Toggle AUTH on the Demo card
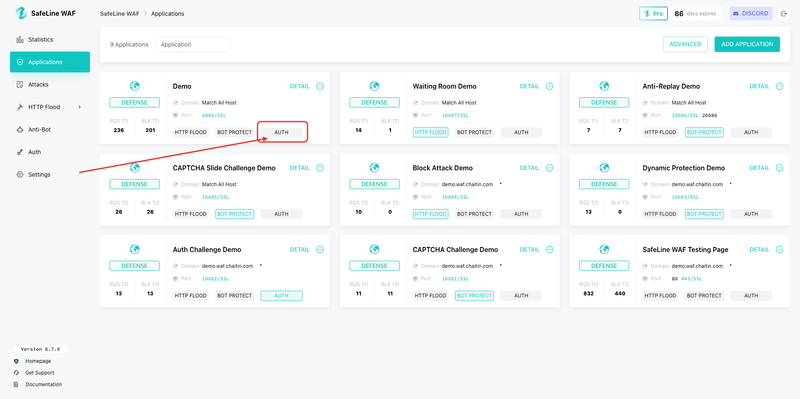This screenshot has width=800, height=399. [282, 132]
